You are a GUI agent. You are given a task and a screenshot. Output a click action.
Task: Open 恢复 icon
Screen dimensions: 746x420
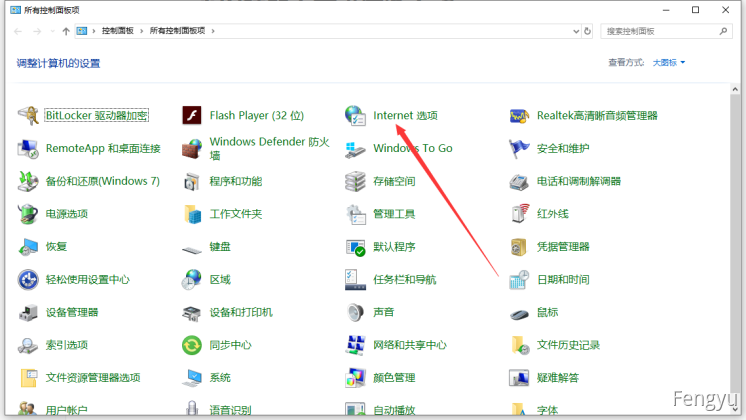pyautogui.click(x=28, y=247)
